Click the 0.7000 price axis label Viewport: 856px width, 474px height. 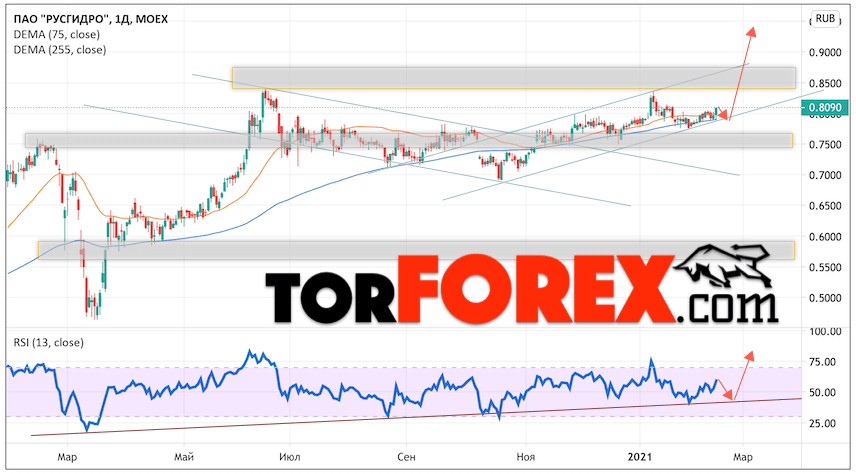[x=824, y=175]
